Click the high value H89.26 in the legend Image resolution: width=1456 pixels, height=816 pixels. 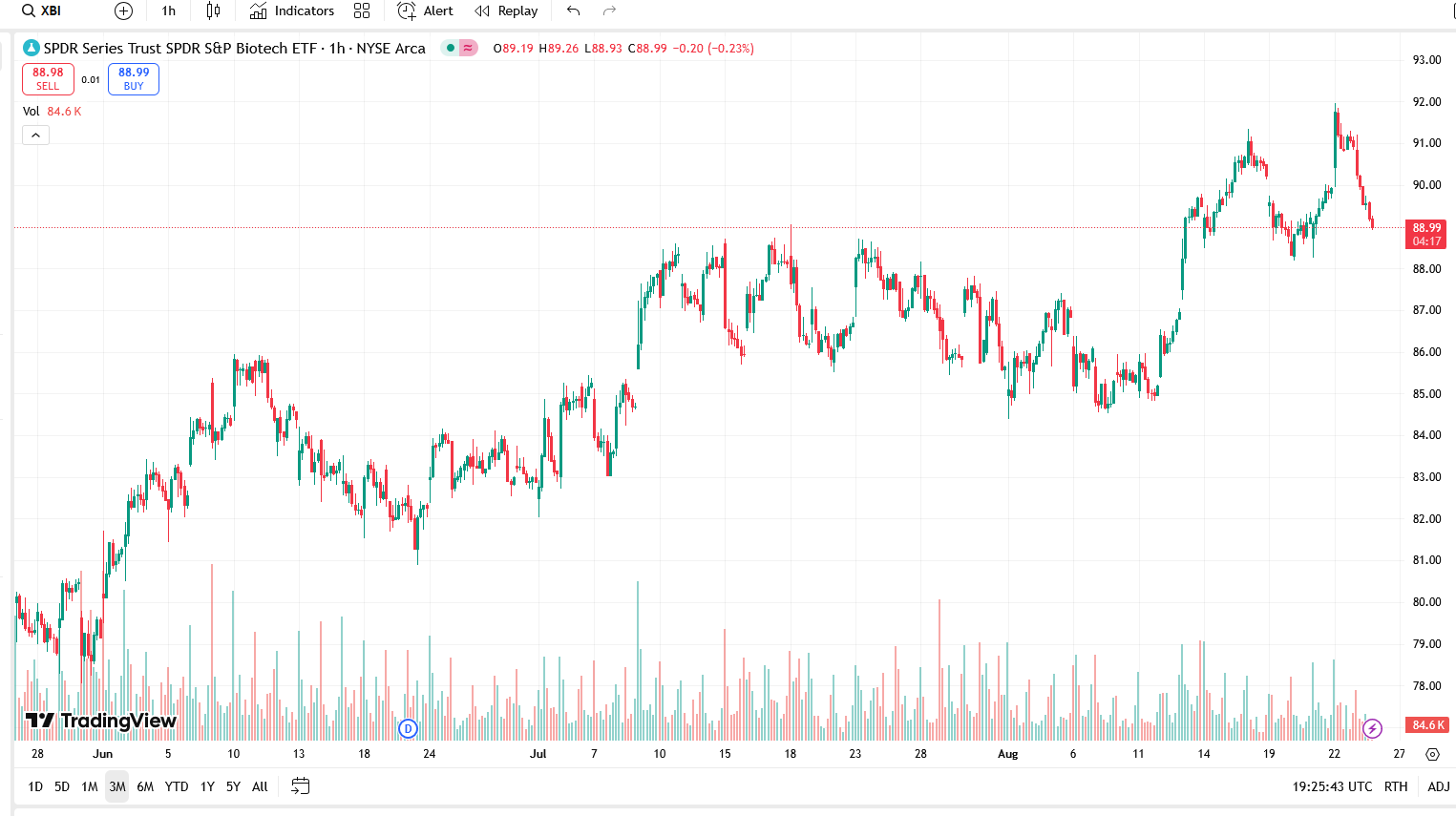tap(559, 49)
